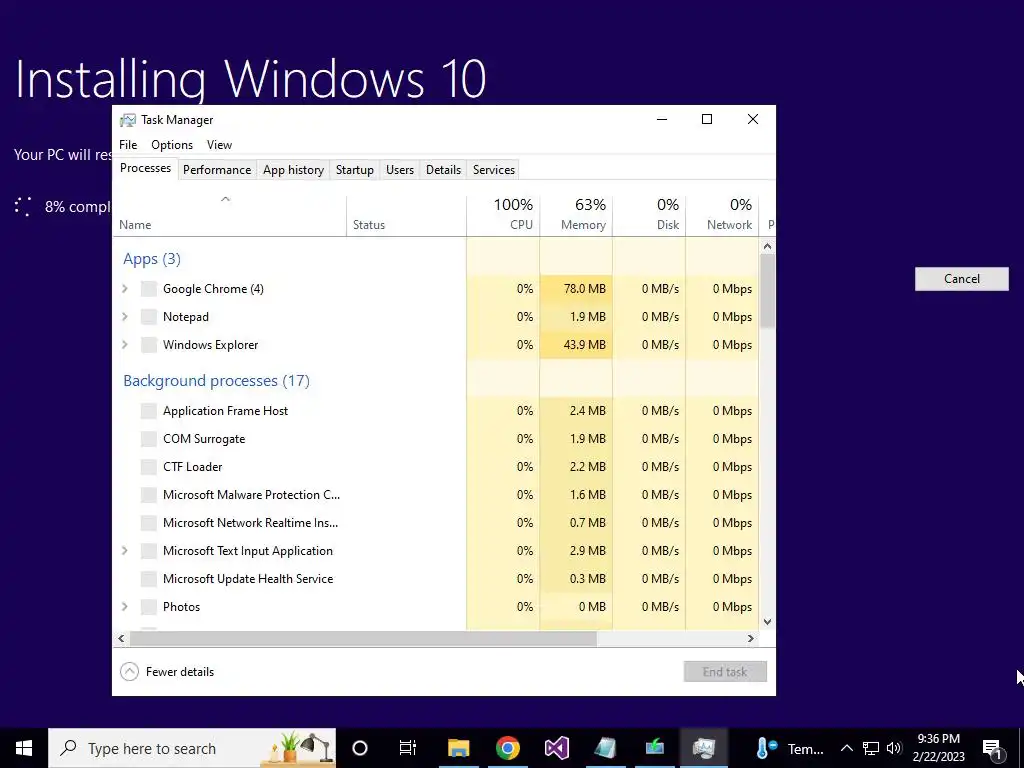
Task: Collapse to fewer details
Action: (x=167, y=671)
